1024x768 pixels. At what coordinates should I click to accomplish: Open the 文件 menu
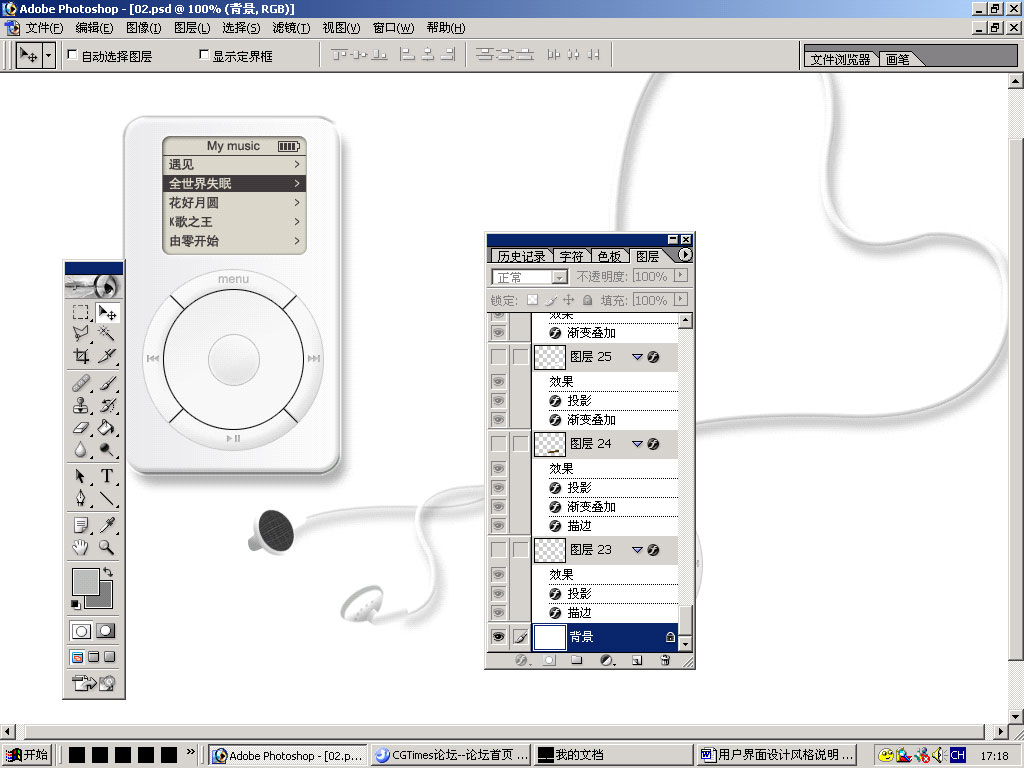tap(44, 27)
